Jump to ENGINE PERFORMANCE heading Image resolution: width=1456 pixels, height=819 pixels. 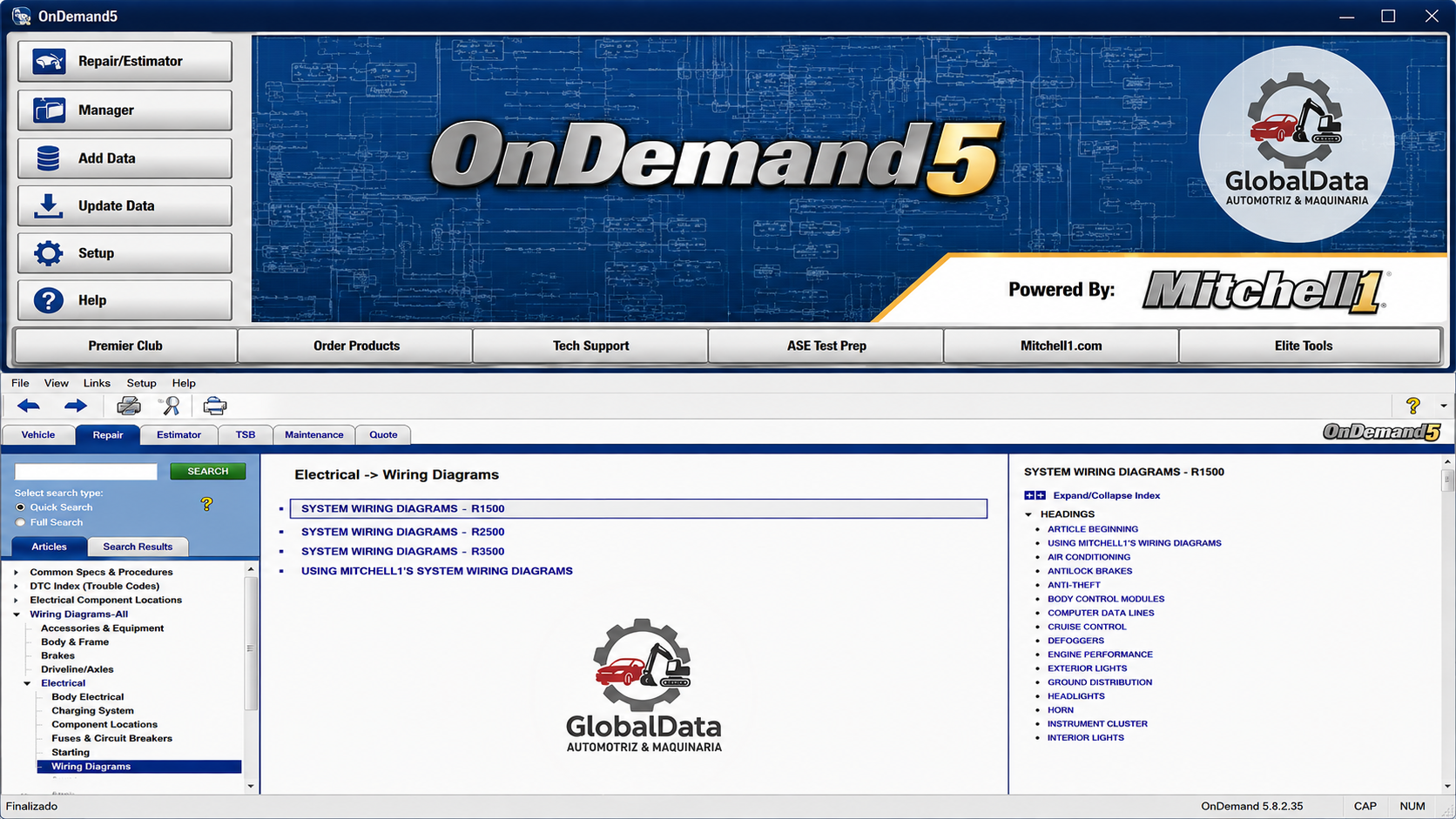(x=1100, y=655)
